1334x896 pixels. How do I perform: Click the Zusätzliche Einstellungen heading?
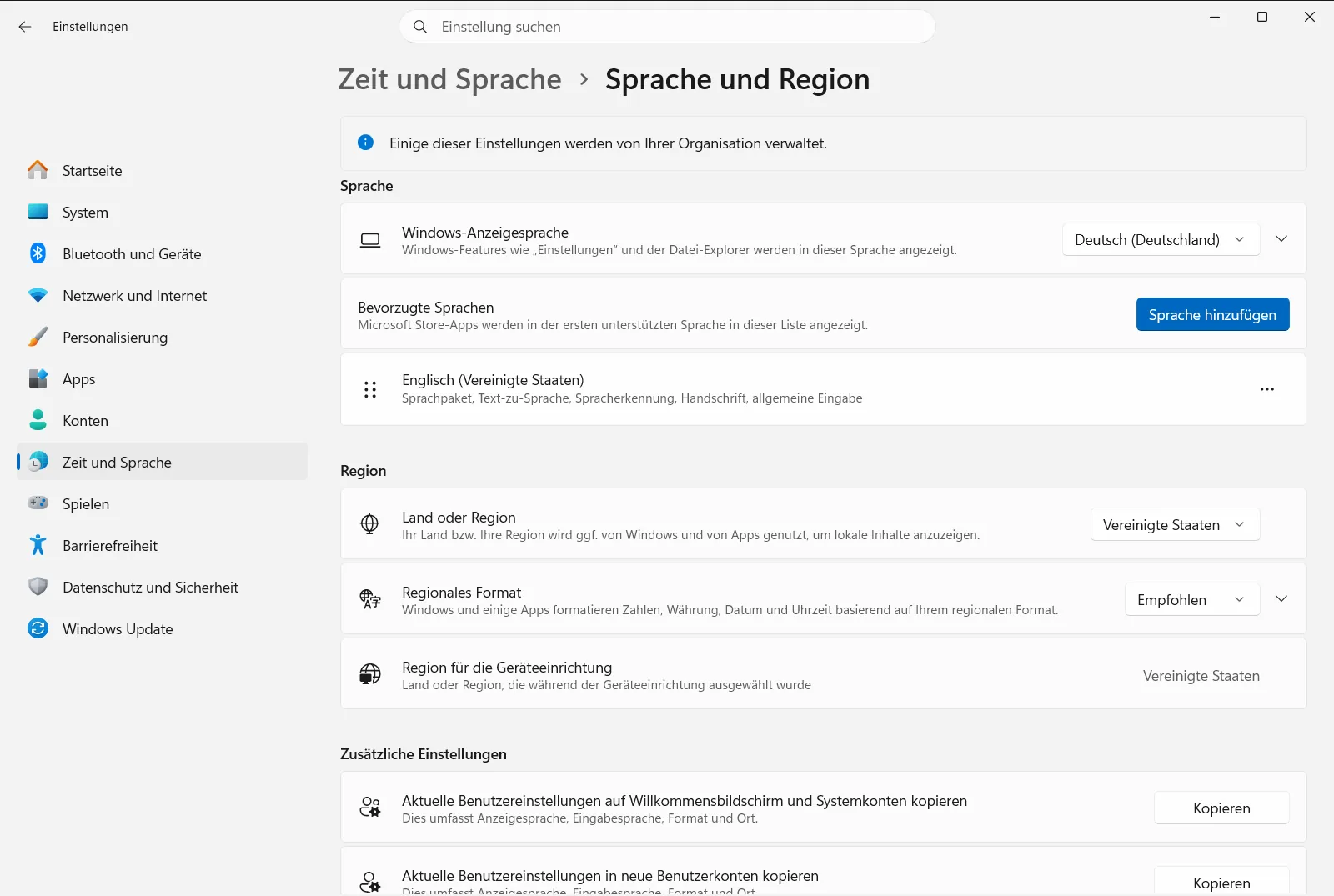click(x=423, y=754)
